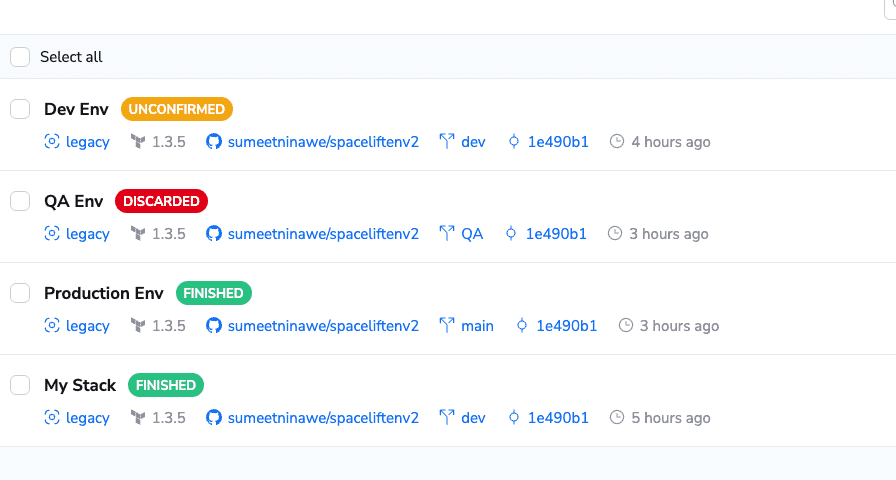
Task: Tick the Select all checkbox
Action: click(20, 57)
